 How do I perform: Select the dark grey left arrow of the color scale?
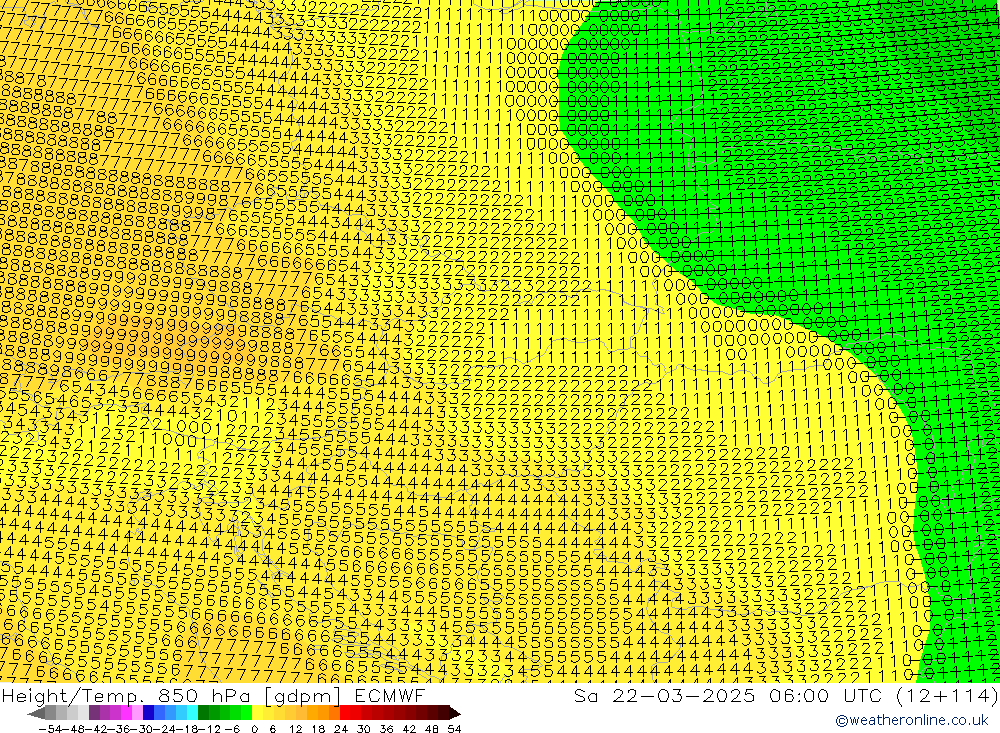click(36, 713)
